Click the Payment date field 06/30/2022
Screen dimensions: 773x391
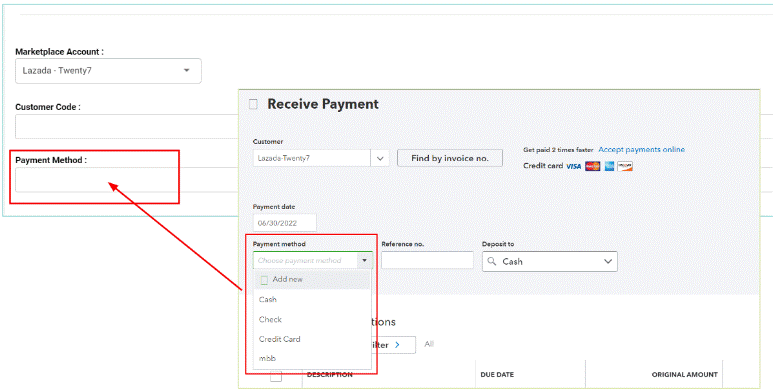point(284,223)
